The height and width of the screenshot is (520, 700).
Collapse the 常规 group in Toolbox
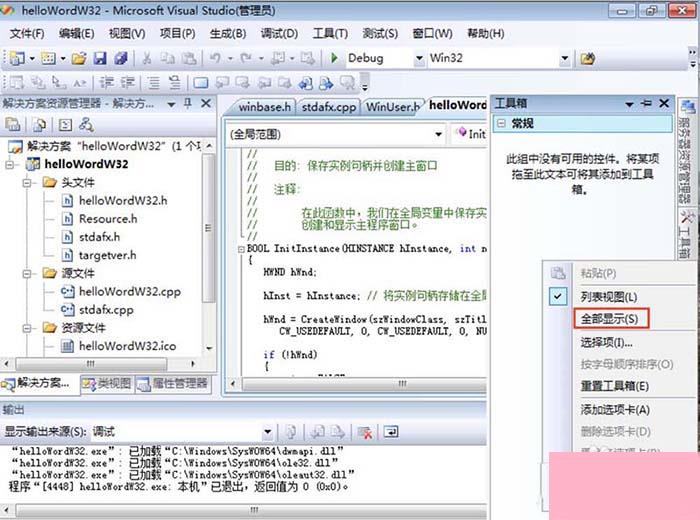point(501,123)
